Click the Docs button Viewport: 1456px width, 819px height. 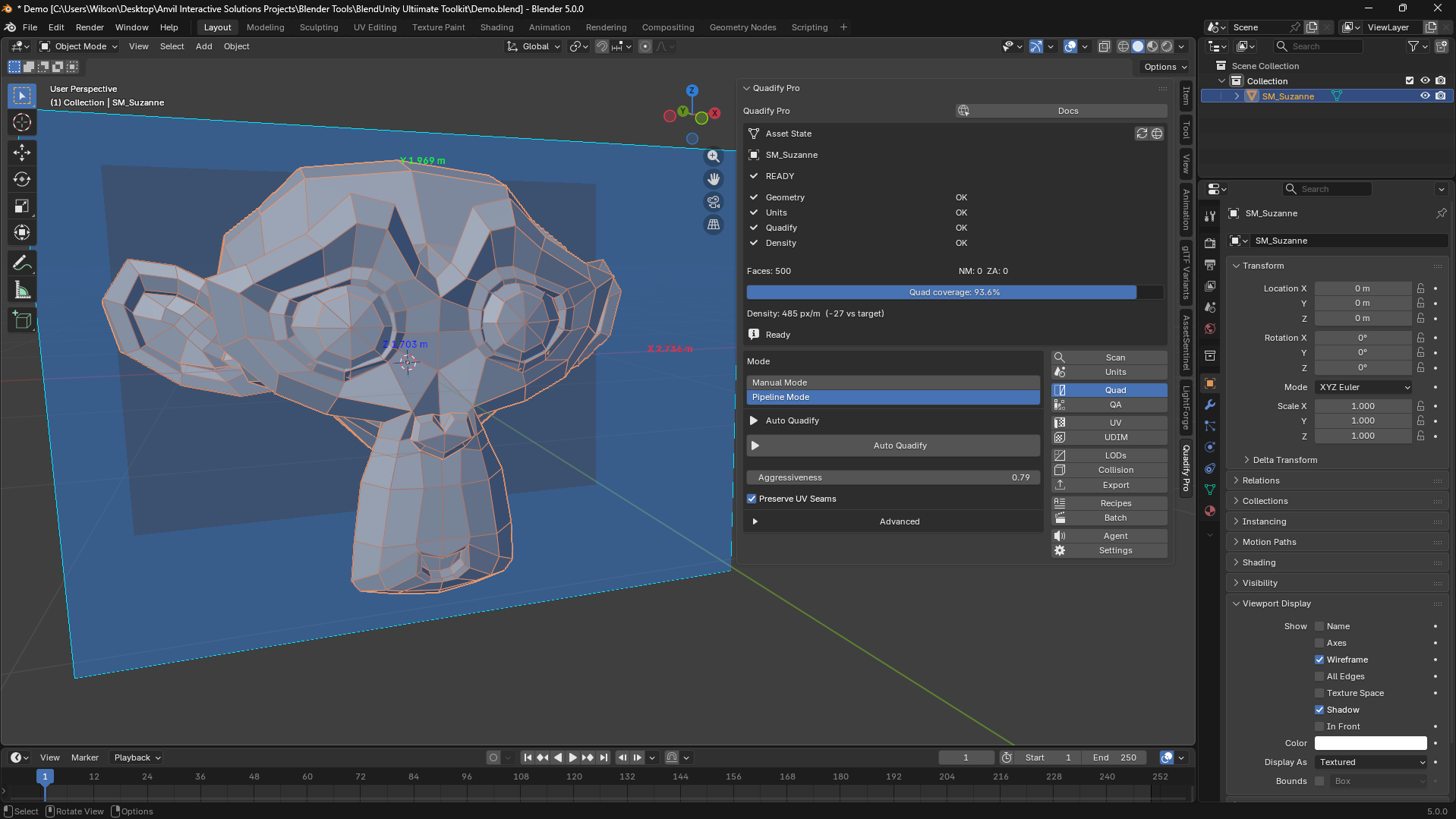tap(1061, 111)
